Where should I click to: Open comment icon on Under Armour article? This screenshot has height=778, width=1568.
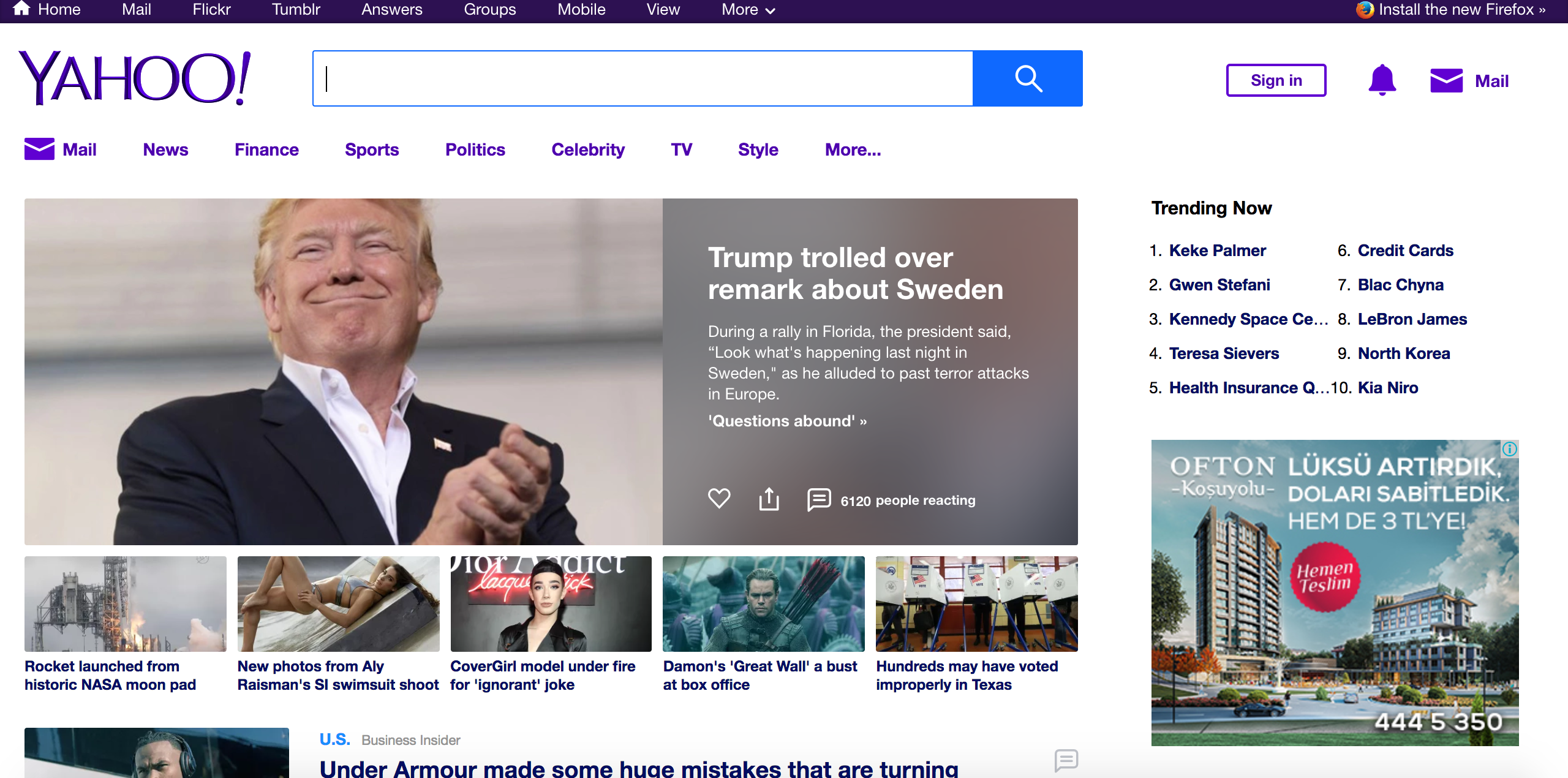pyautogui.click(x=1066, y=760)
